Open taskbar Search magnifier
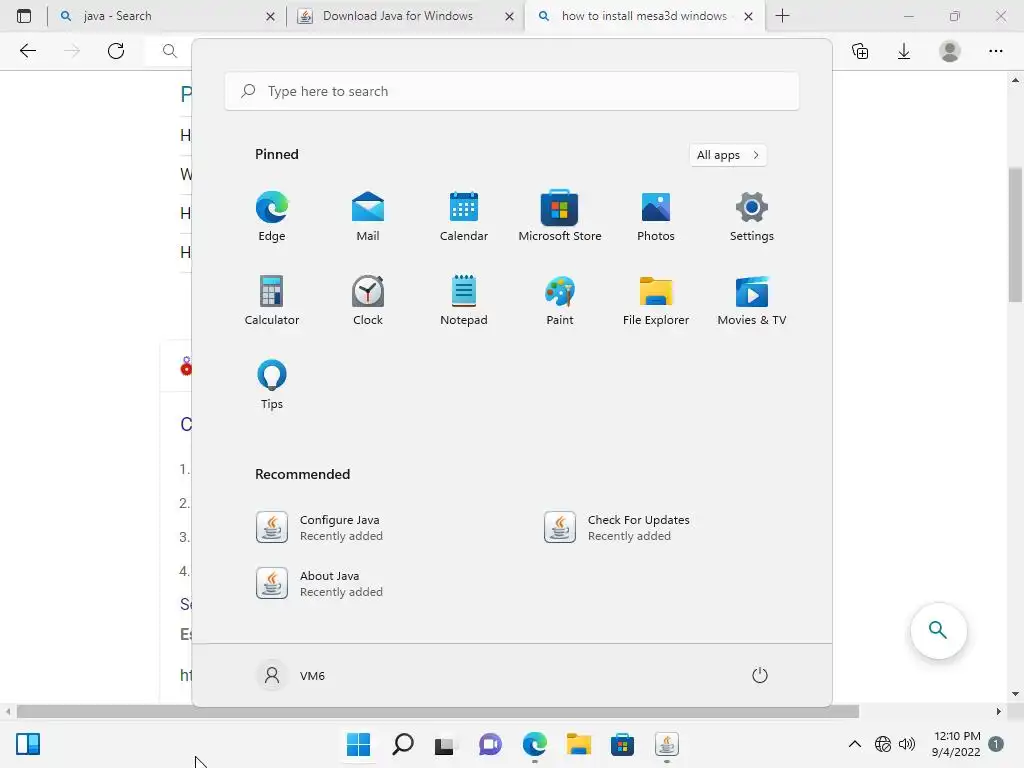 [x=402, y=744]
